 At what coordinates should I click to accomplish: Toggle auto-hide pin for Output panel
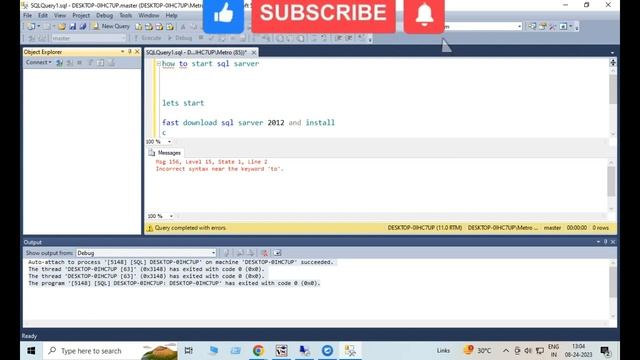click(606, 242)
